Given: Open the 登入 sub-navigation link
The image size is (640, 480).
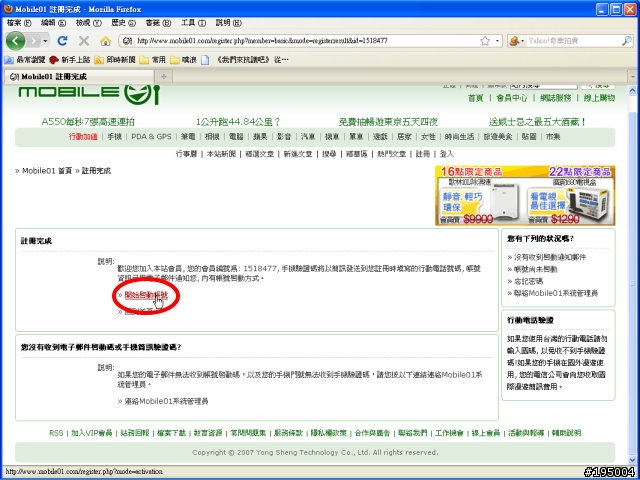Looking at the screenshot, I should [x=447, y=154].
